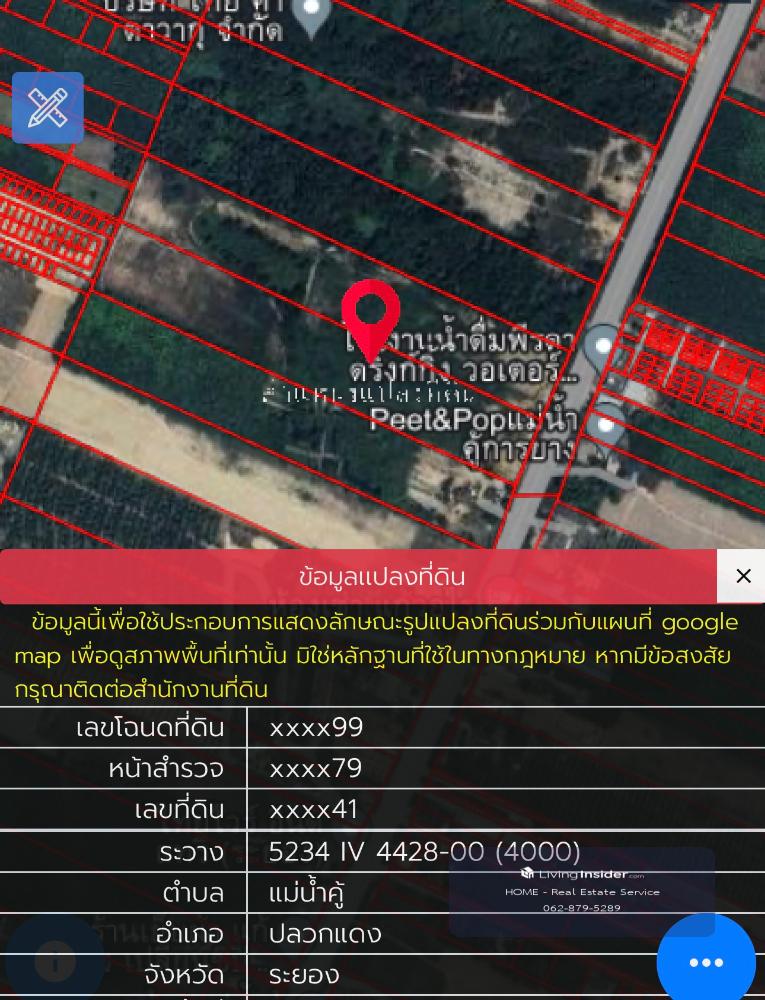Click the LivingInsider logo watermark
This screenshot has height=1000, width=765.
pos(582,874)
